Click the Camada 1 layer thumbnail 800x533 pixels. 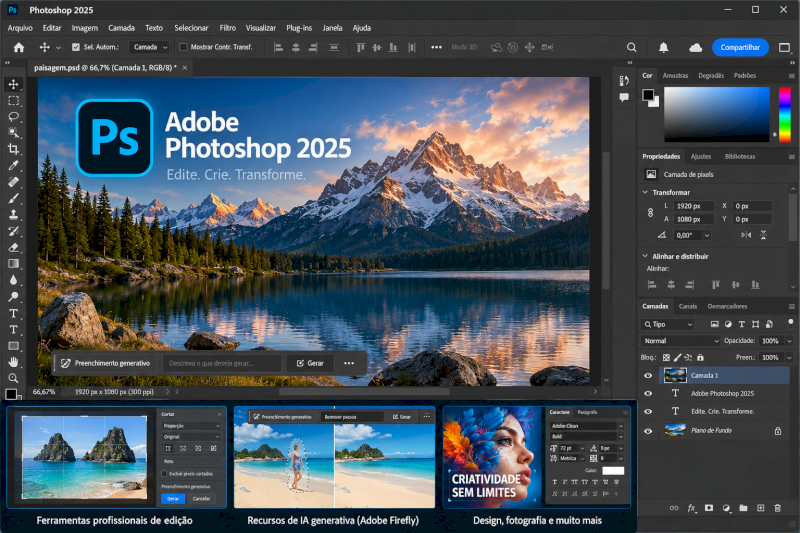675,375
